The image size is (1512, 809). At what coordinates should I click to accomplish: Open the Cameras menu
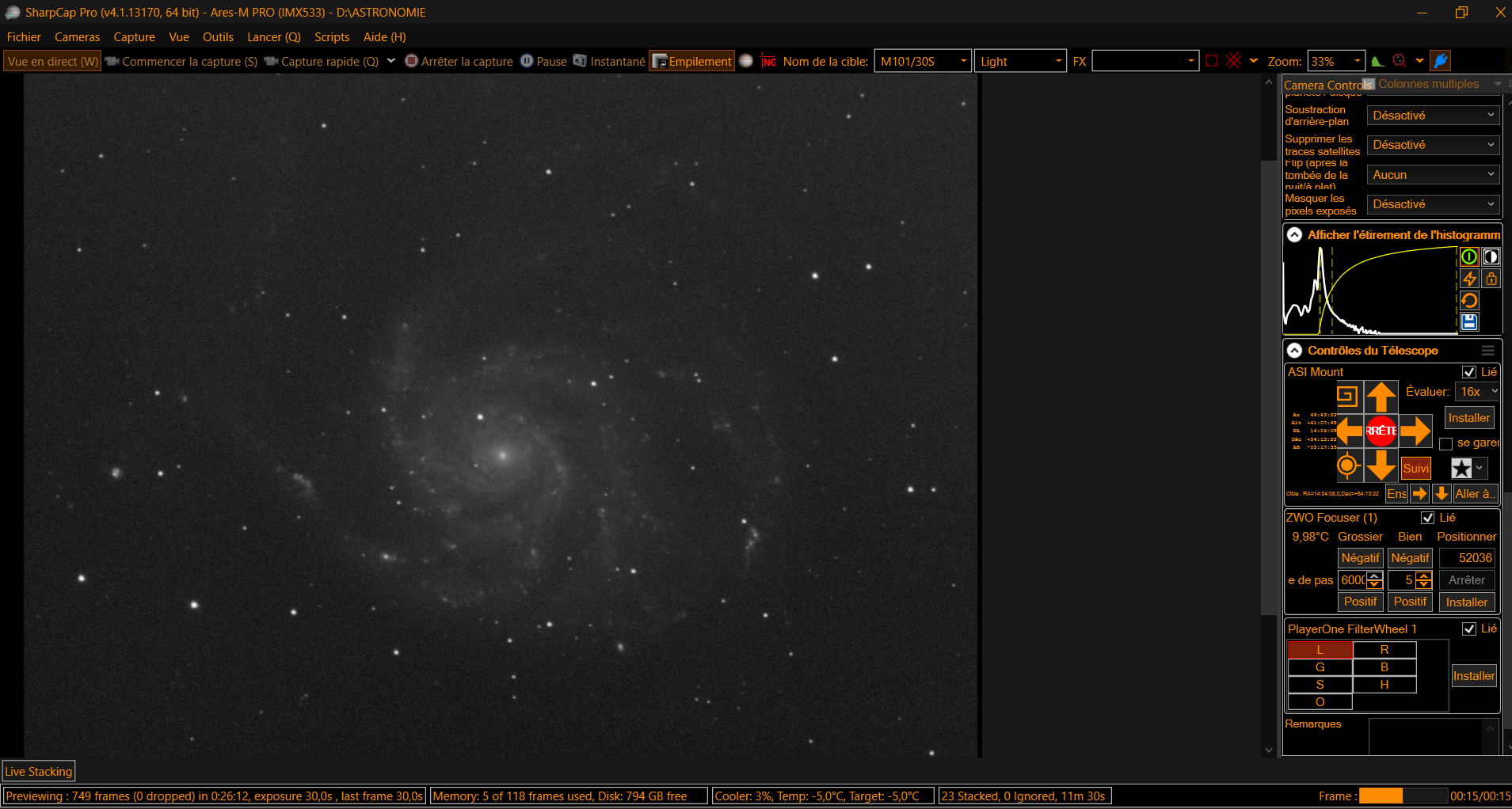coord(77,37)
